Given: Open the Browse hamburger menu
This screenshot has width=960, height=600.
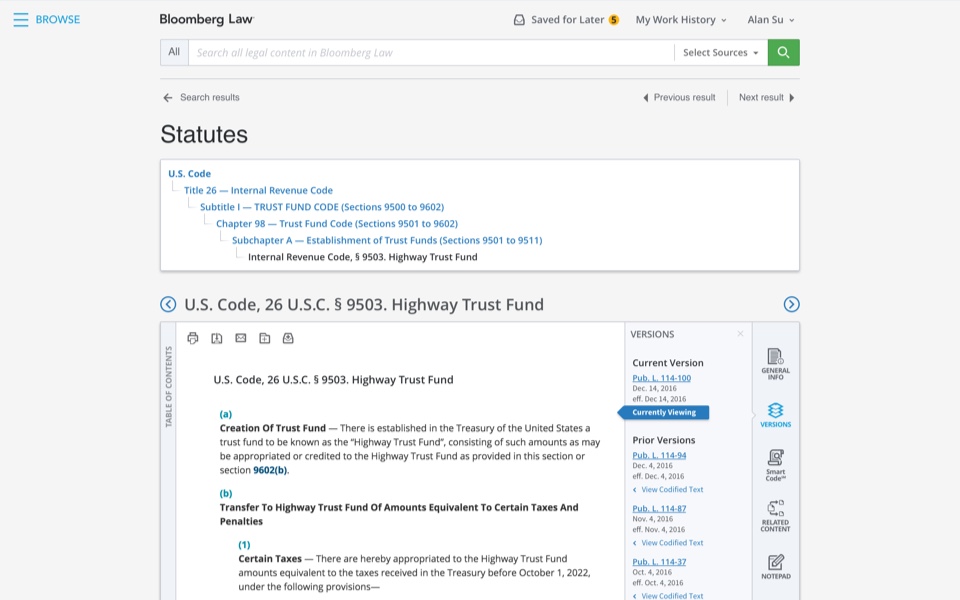Looking at the screenshot, I should coord(21,20).
